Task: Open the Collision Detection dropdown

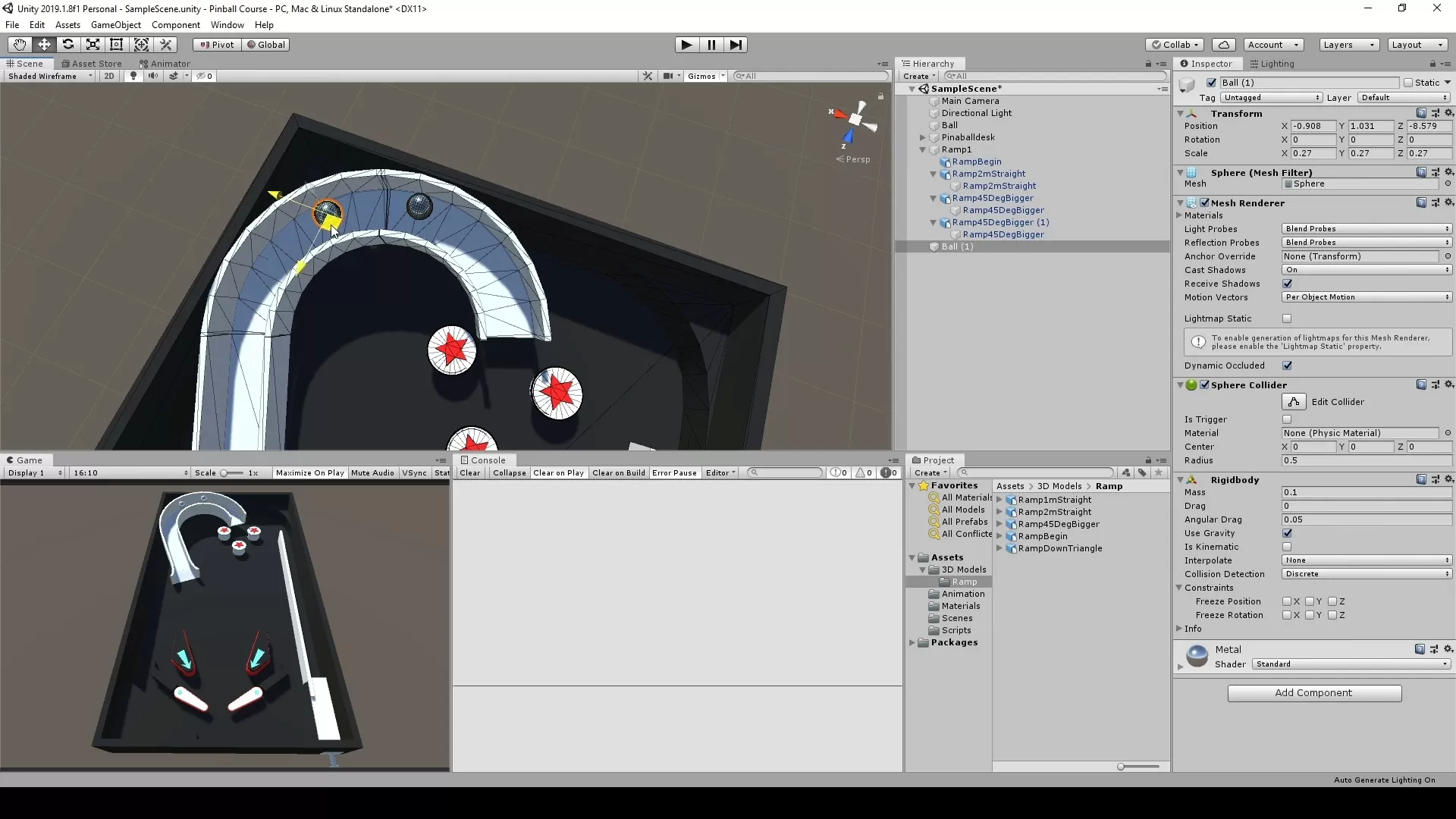Action: pyautogui.click(x=1367, y=574)
